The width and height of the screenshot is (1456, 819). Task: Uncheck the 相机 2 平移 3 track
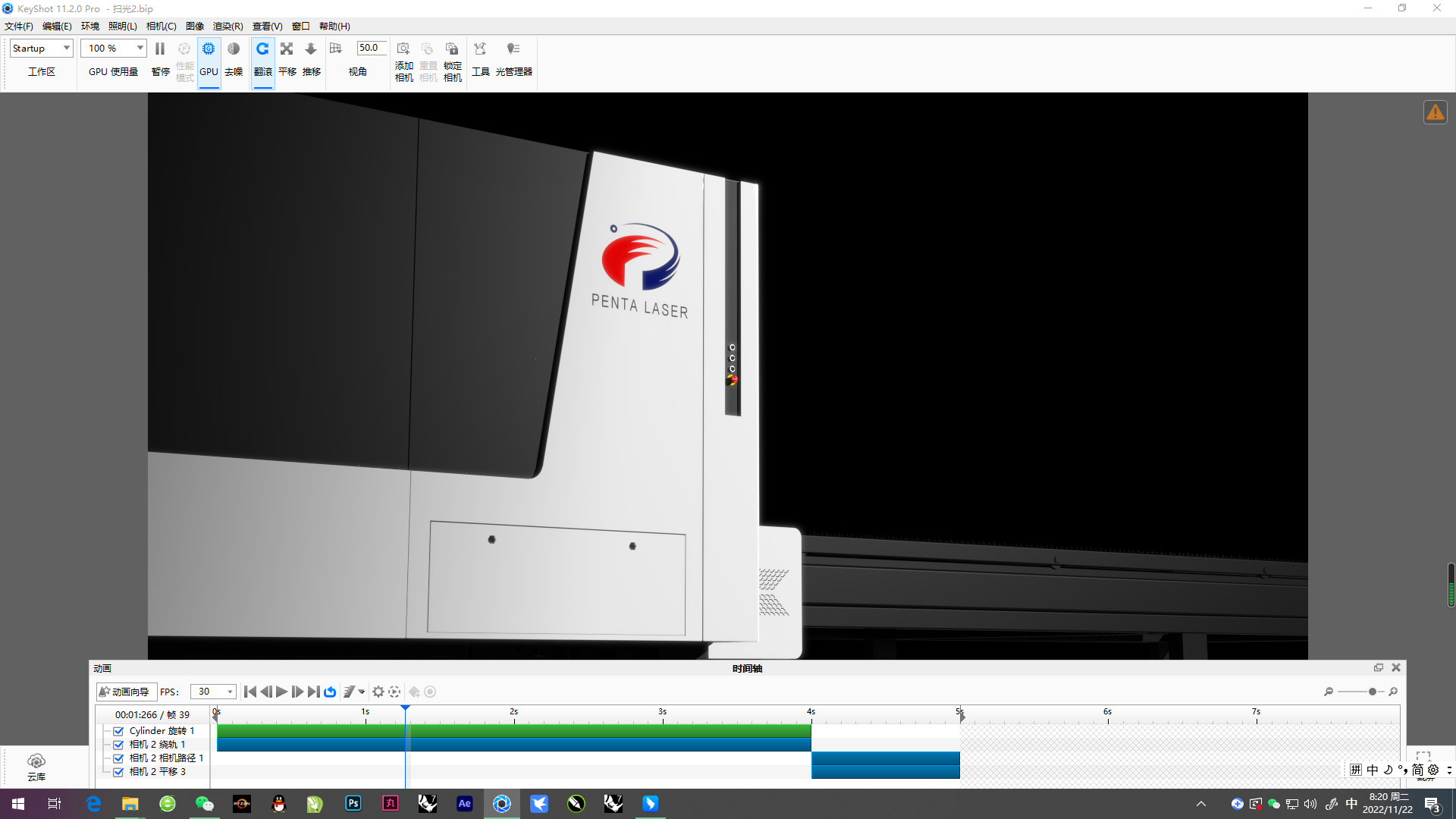pyautogui.click(x=118, y=771)
